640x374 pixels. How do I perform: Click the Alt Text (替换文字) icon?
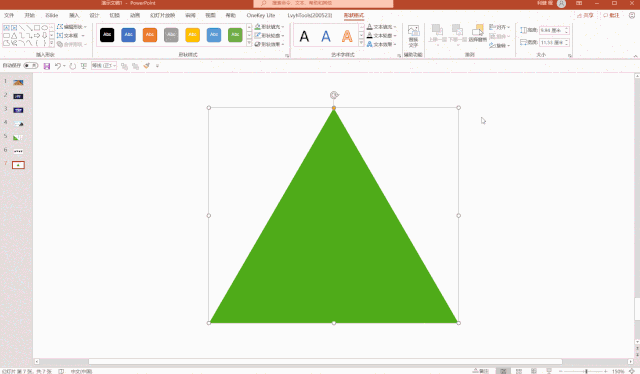click(x=413, y=36)
